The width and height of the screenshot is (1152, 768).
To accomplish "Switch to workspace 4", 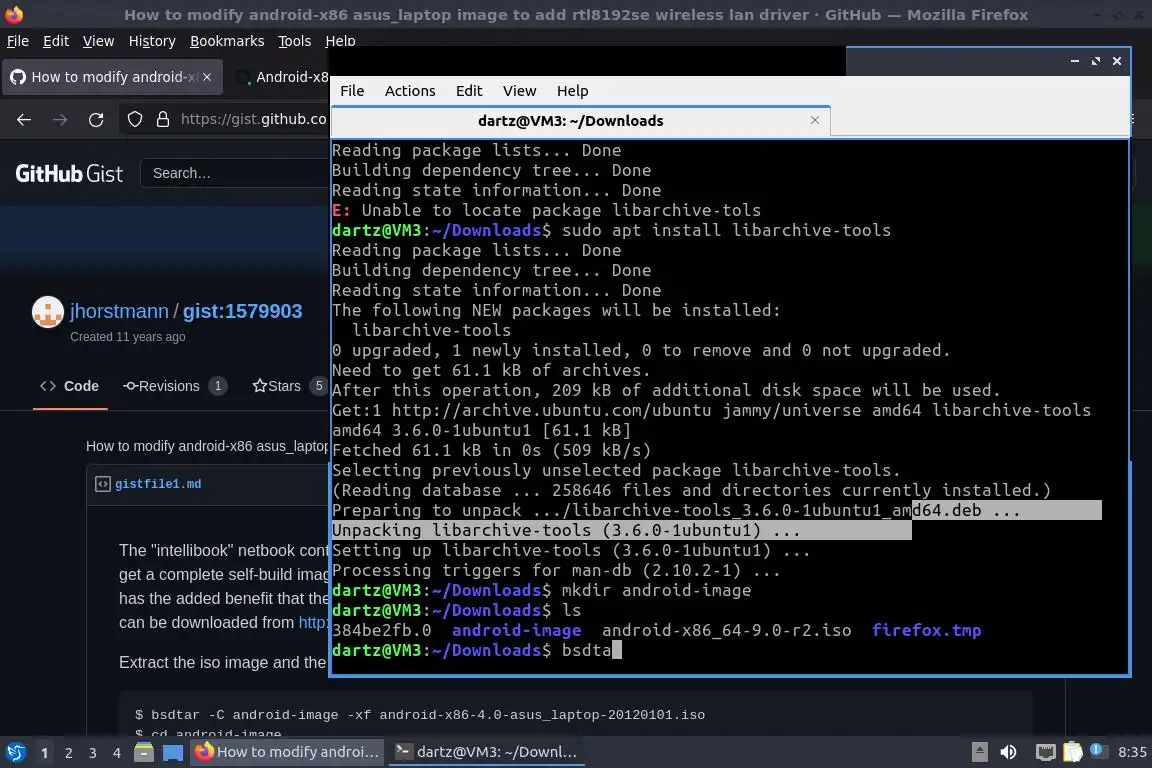I will (117, 753).
